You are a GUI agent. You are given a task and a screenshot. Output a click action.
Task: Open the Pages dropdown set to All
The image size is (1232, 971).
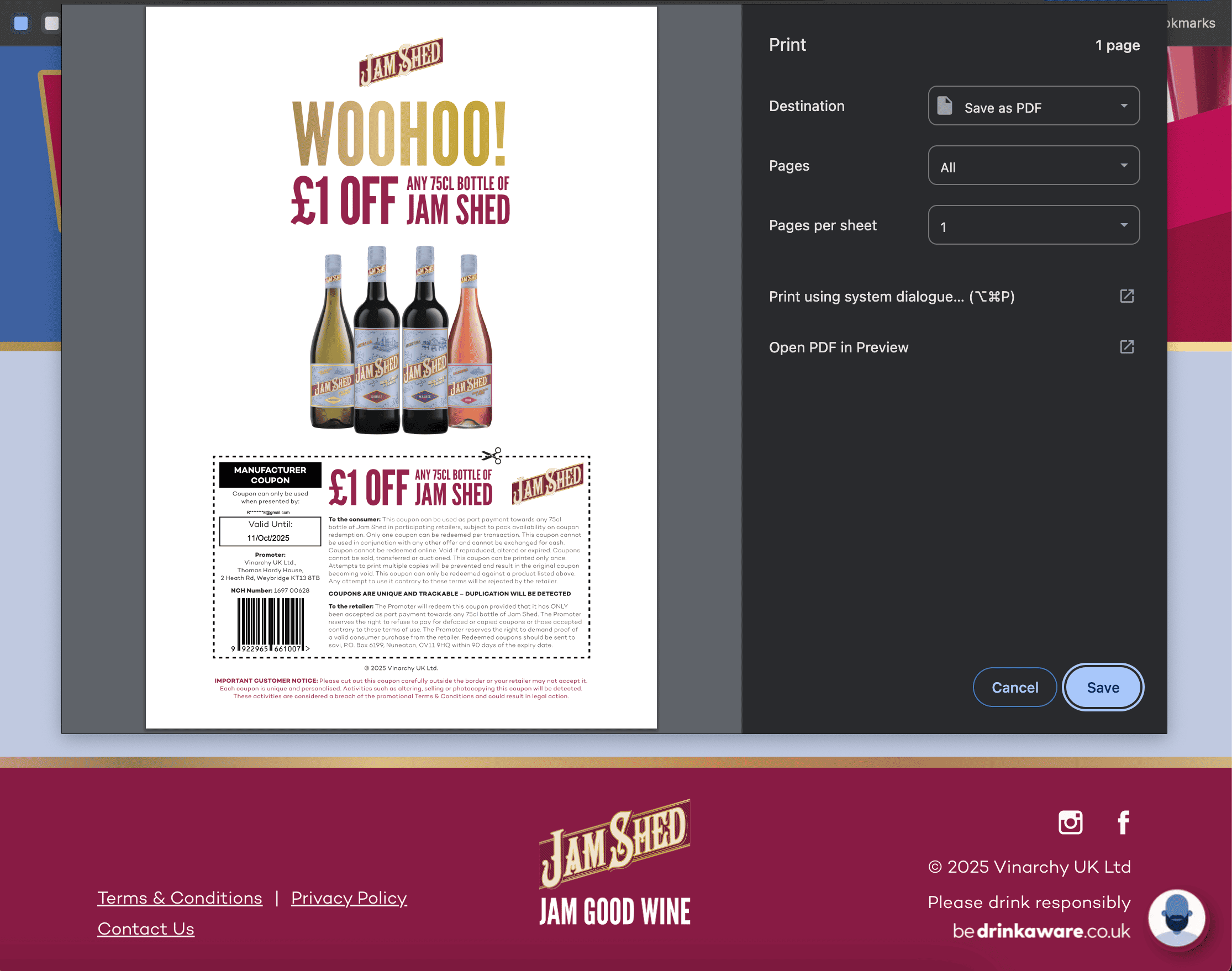point(1034,166)
